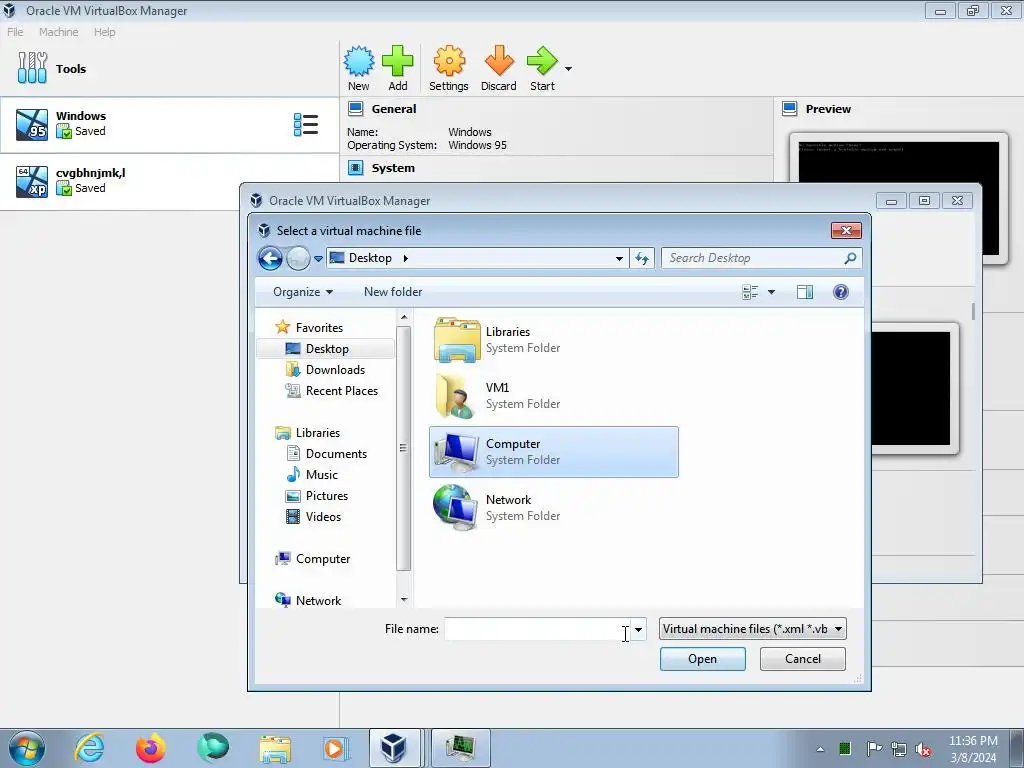Viewport: 1024px width, 768px height.
Task: Click the File name input field
Action: tap(537, 629)
